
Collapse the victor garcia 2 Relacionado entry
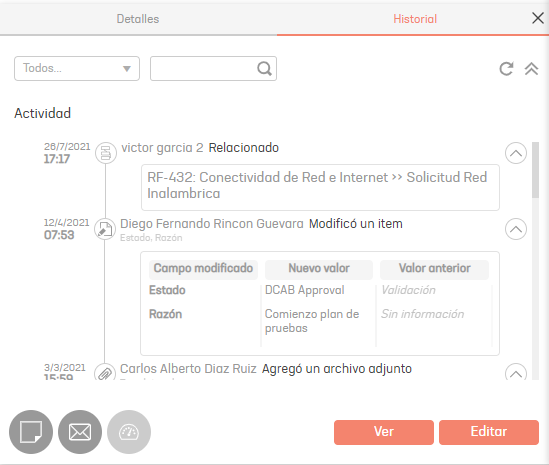515,153
